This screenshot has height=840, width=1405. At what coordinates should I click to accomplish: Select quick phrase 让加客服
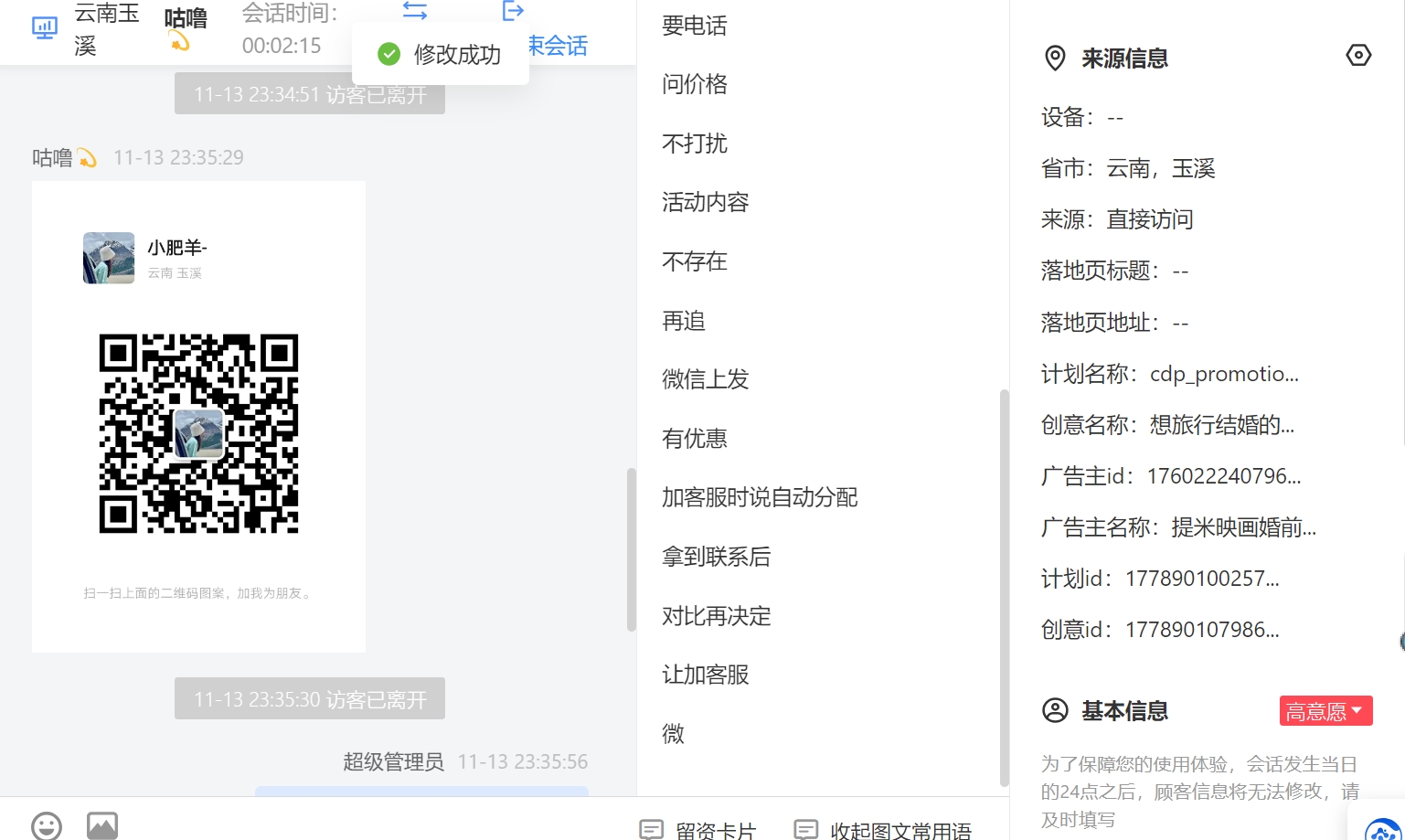(706, 675)
